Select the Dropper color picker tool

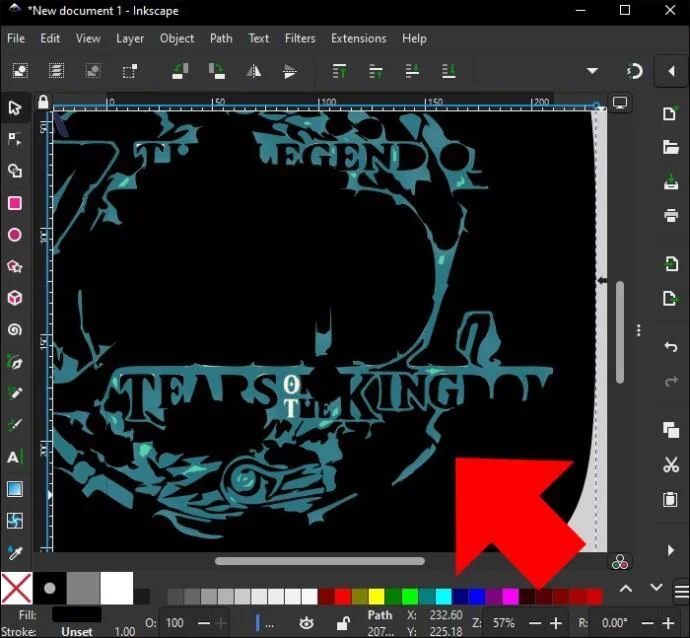click(15, 553)
